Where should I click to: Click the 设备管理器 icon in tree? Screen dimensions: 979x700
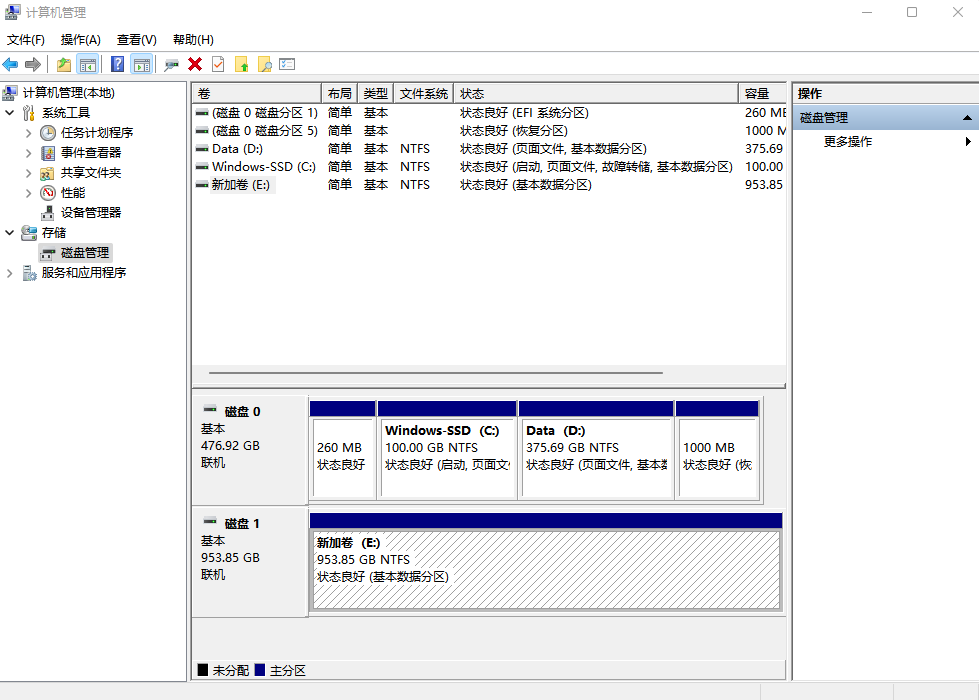(48, 213)
